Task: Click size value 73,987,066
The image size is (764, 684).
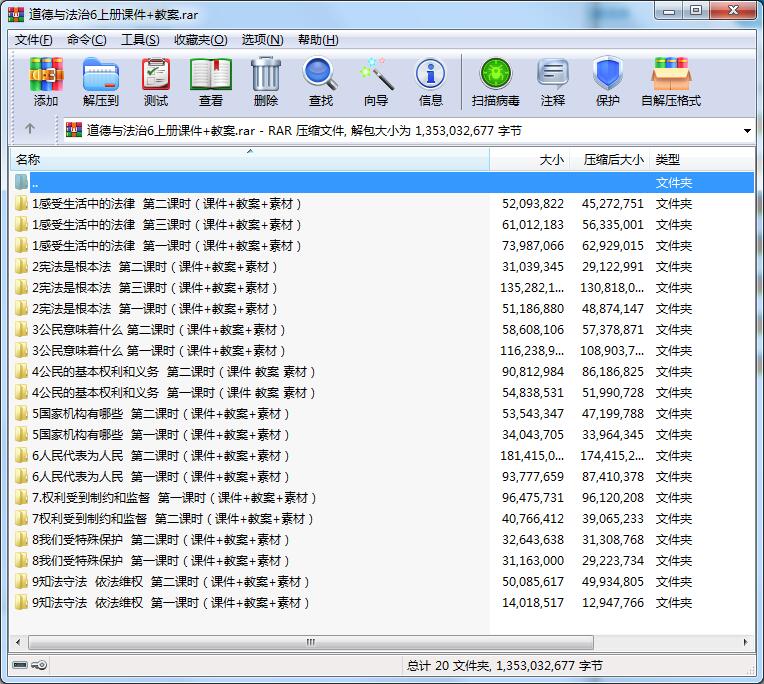Action: (x=533, y=246)
